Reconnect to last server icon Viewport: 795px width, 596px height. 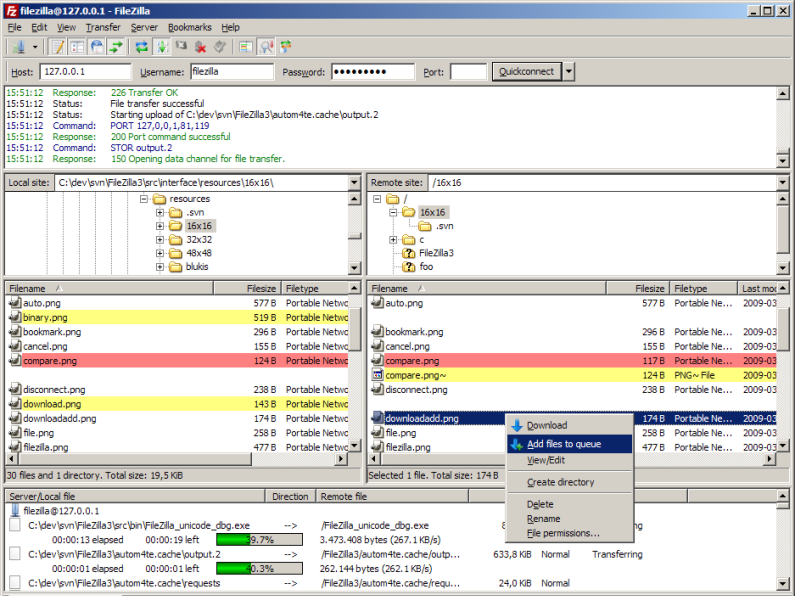[x=220, y=47]
